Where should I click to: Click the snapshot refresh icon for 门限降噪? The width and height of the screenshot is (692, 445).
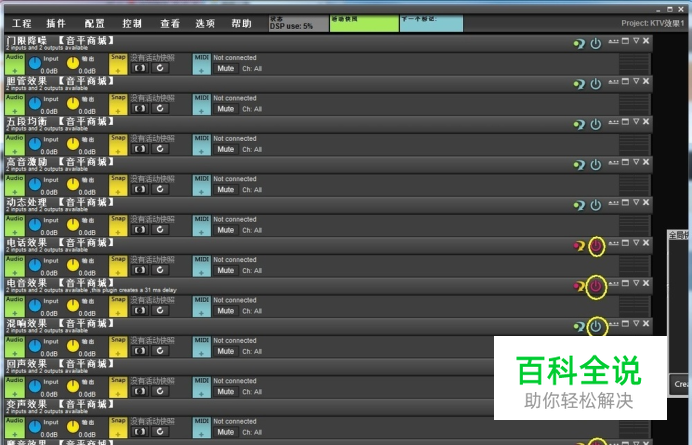(159, 68)
